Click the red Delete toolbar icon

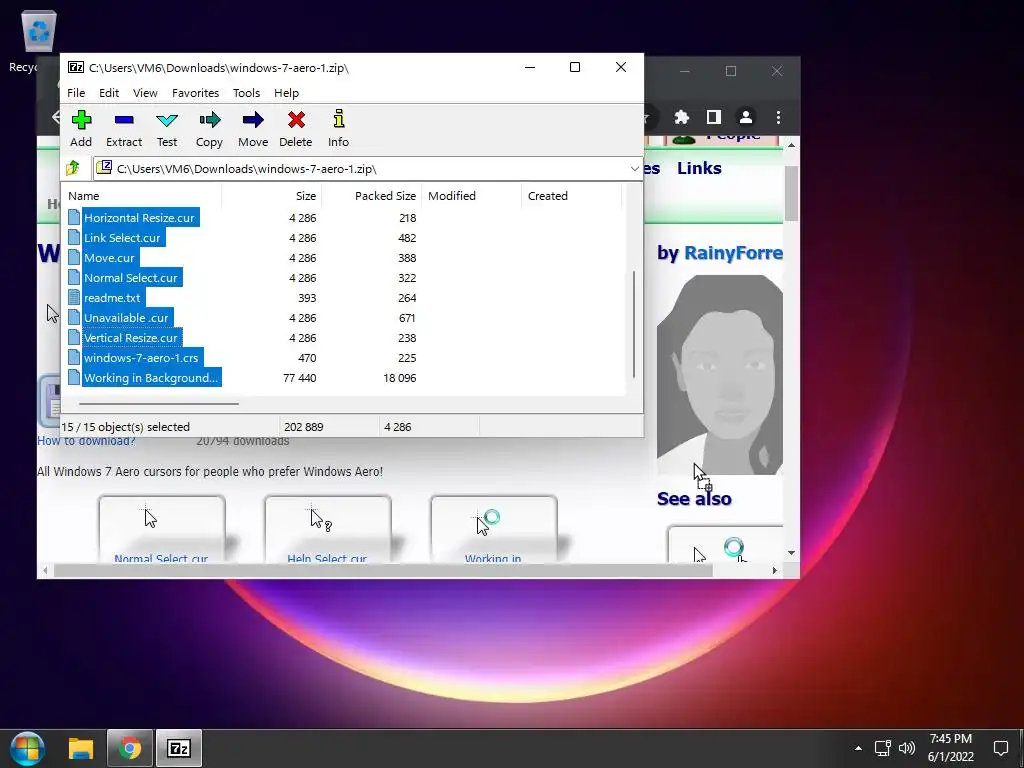(x=296, y=120)
